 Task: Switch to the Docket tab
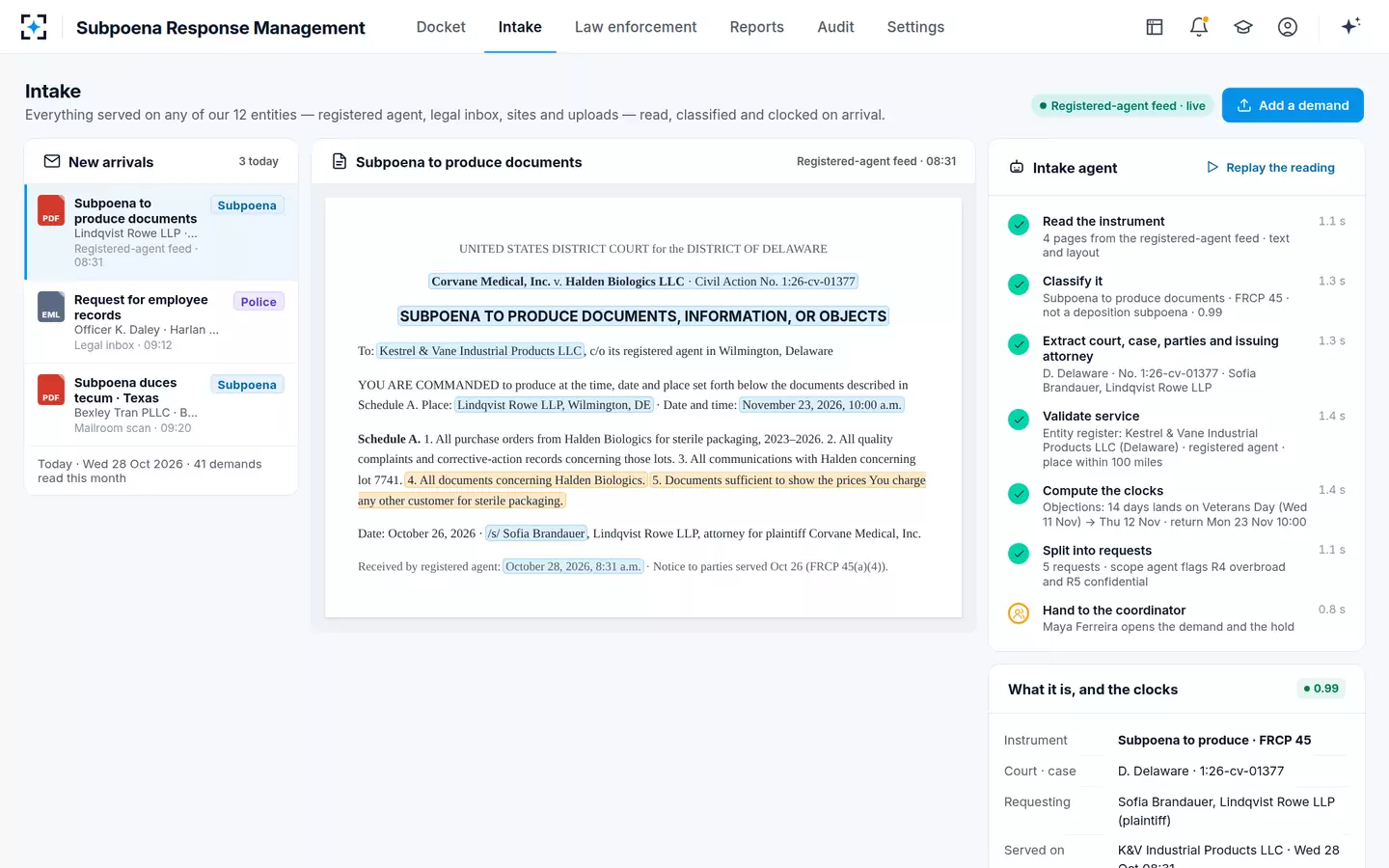tap(441, 27)
